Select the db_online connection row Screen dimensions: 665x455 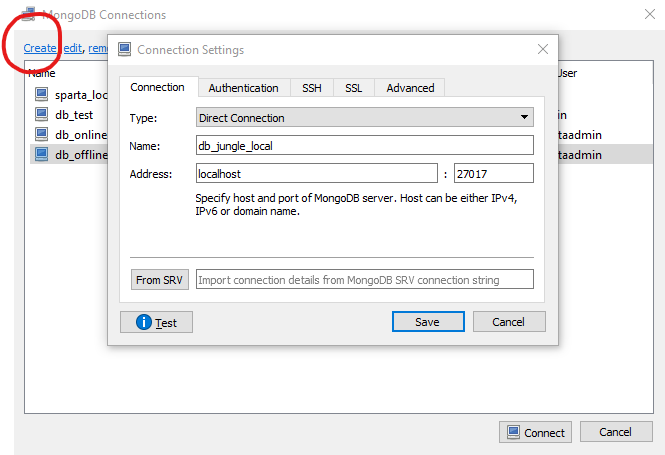click(69, 134)
